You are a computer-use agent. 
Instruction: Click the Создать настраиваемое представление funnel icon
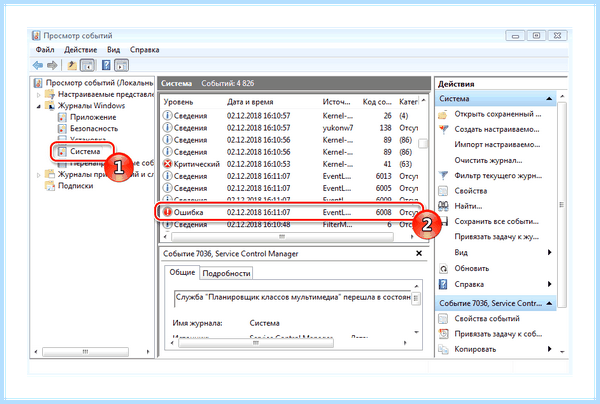(443, 130)
